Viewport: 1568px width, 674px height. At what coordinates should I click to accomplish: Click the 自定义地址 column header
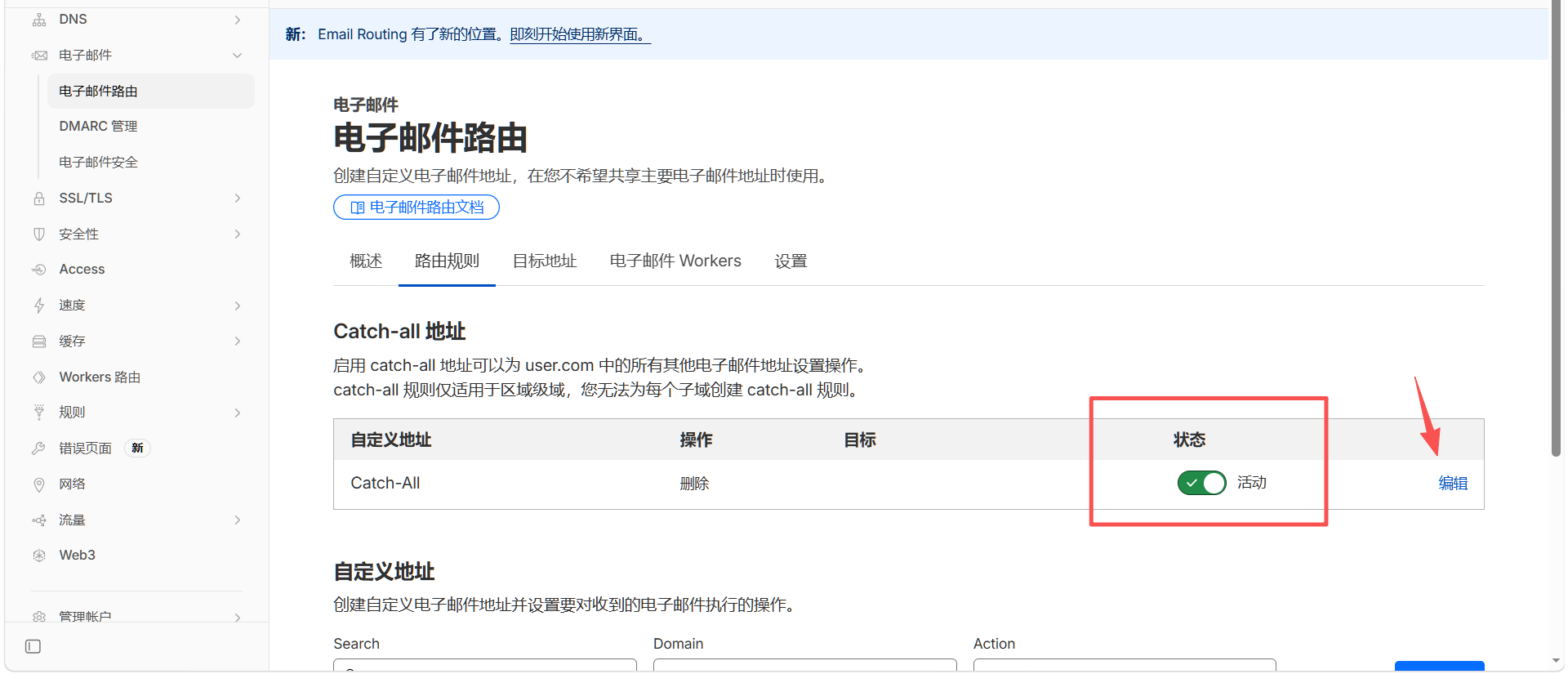click(391, 440)
